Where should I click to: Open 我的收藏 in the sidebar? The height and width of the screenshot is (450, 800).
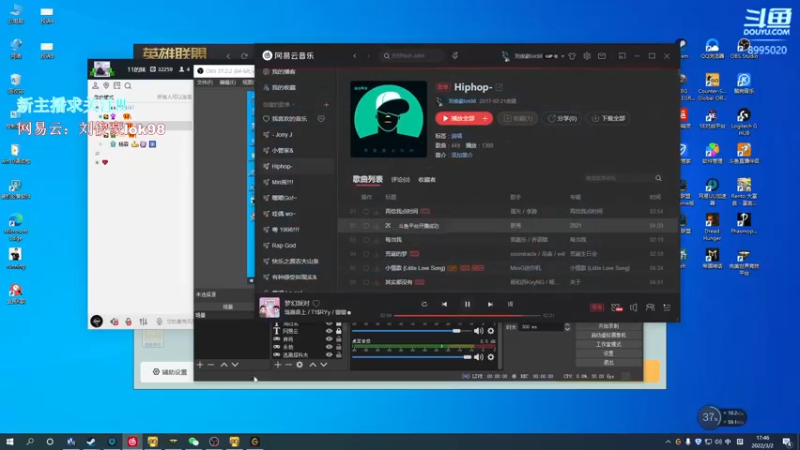click(284, 88)
